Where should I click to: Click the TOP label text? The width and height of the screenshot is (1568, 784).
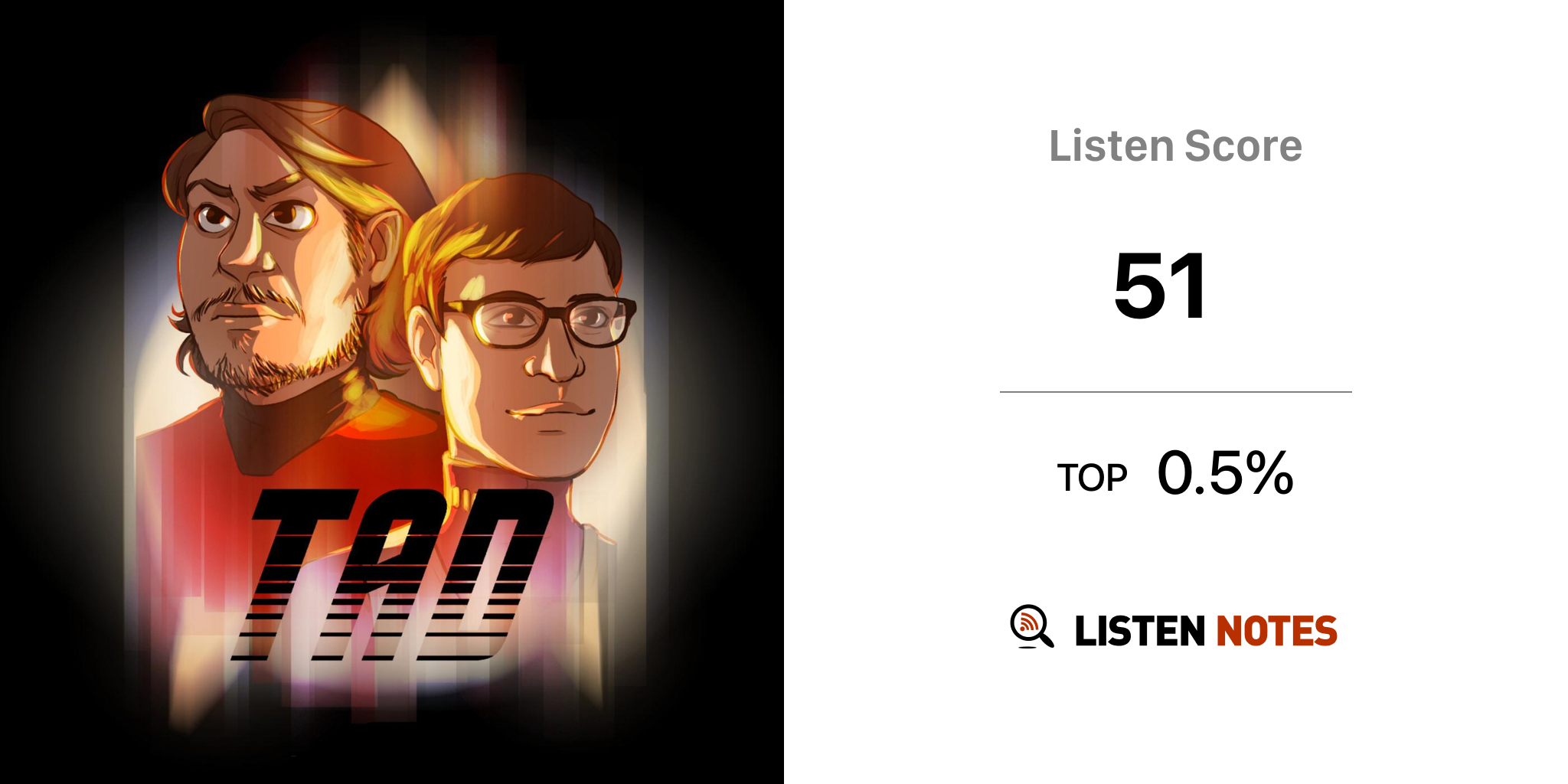tap(1092, 478)
